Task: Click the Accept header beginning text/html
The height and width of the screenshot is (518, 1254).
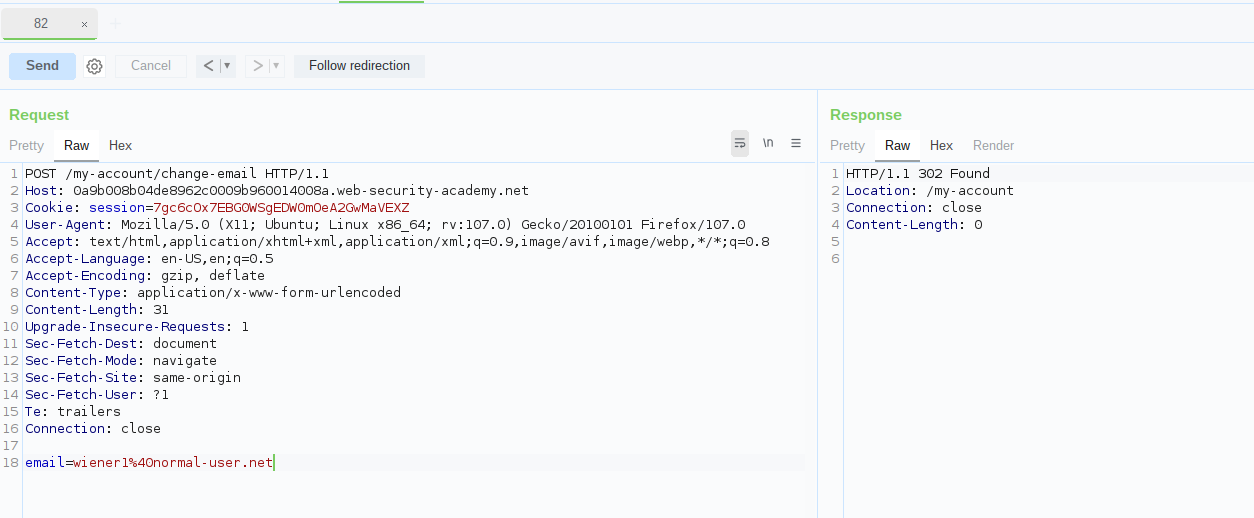Action: (x=397, y=242)
